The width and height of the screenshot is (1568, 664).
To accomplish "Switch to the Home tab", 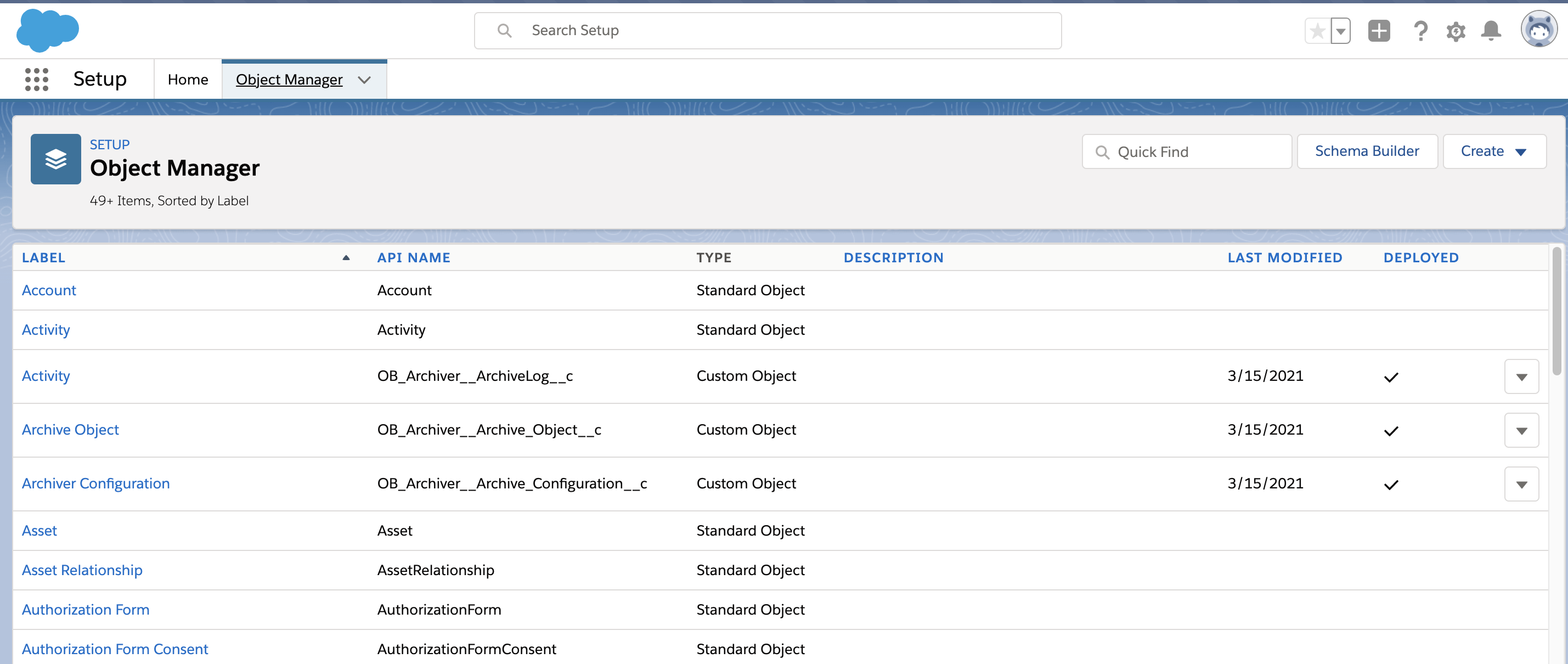I will pyautogui.click(x=188, y=78).
